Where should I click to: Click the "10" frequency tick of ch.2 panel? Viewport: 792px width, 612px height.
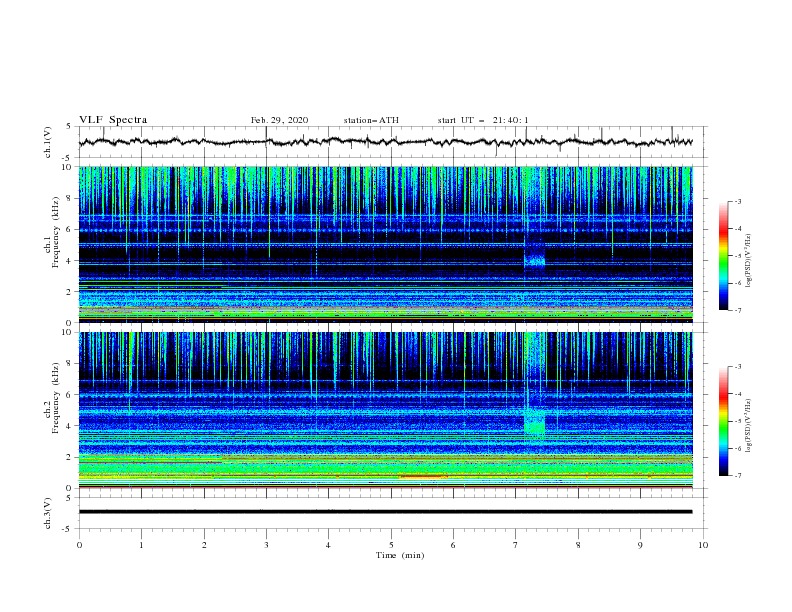point(68,332)
